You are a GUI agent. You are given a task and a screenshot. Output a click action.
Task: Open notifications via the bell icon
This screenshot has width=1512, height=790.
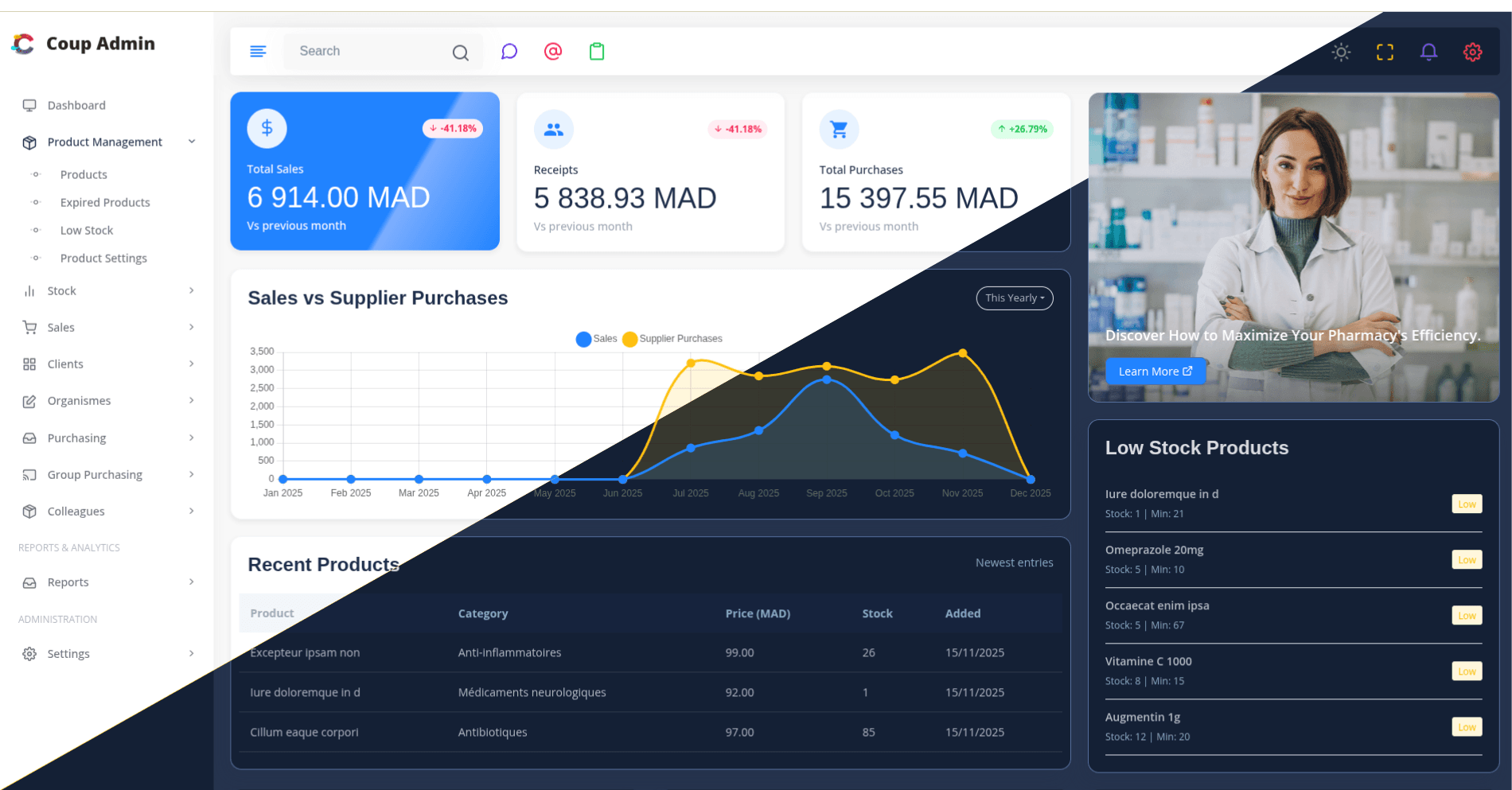click(x=1428, y=51)
